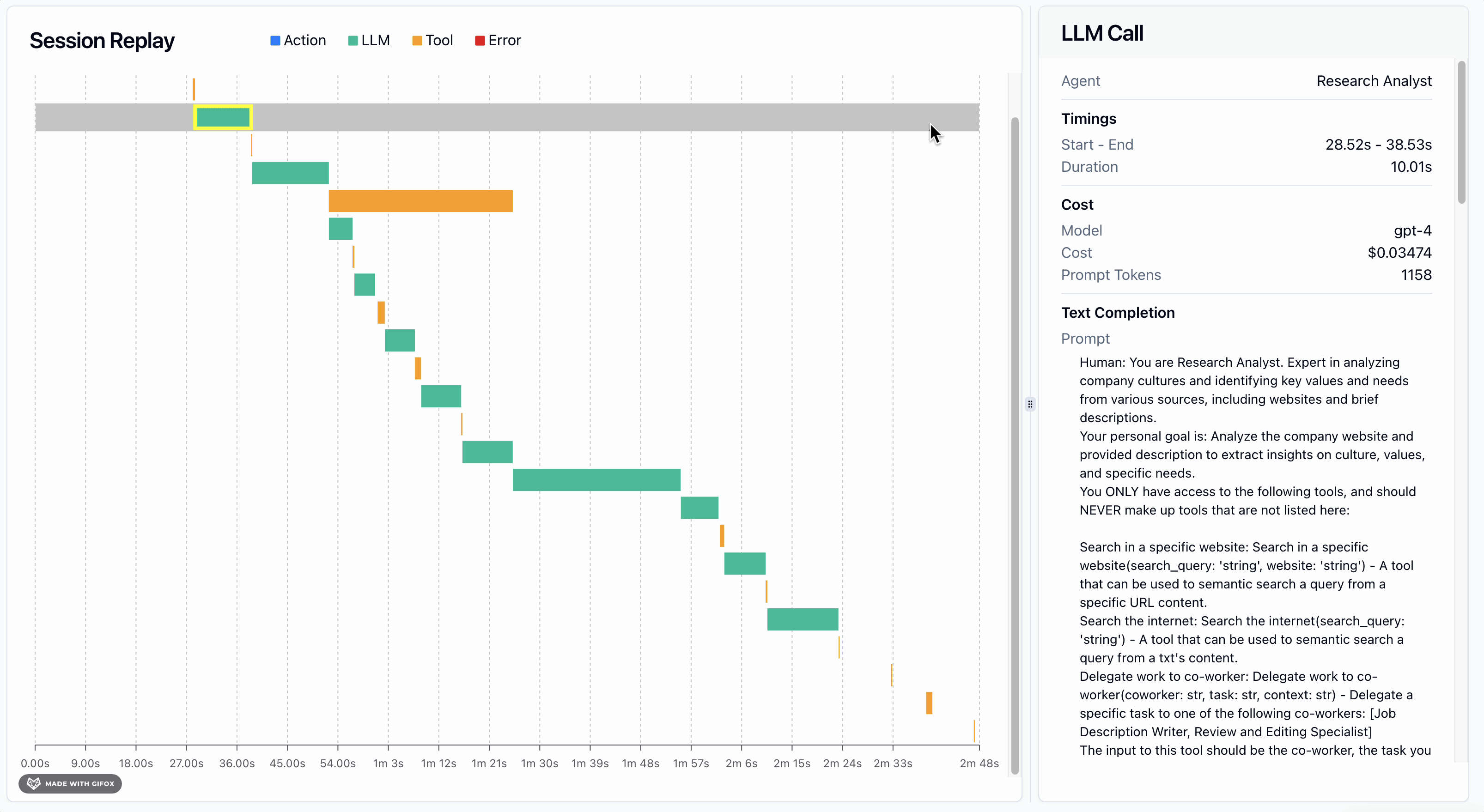Click the Gifox fox logo icon
Image resolution: width=1484 pixels, height=812 pixels.
(x=33, y=783)
